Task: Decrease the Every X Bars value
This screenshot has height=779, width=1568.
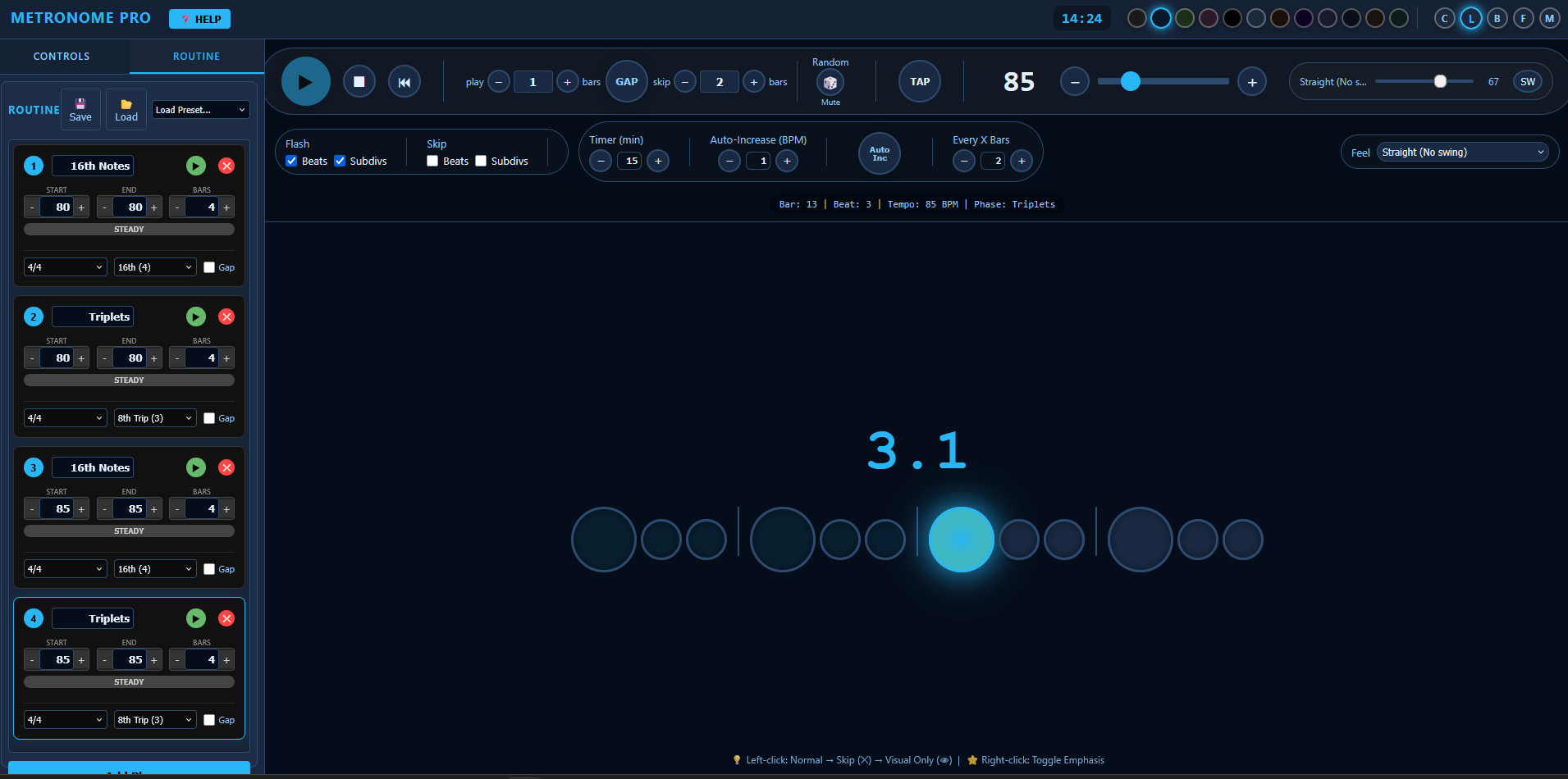Action: coord(964,161)
